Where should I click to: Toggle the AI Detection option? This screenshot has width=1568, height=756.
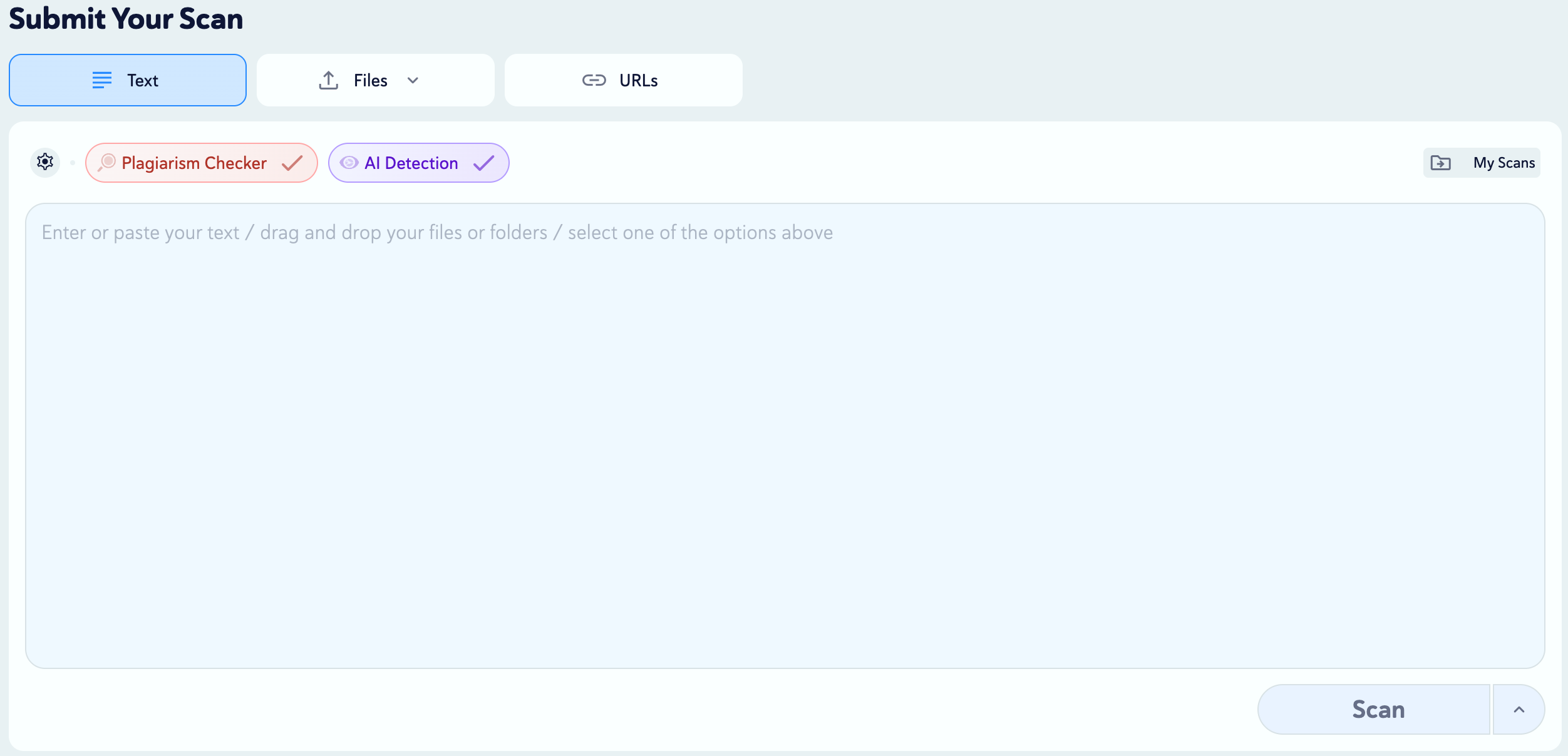[419, 163]
